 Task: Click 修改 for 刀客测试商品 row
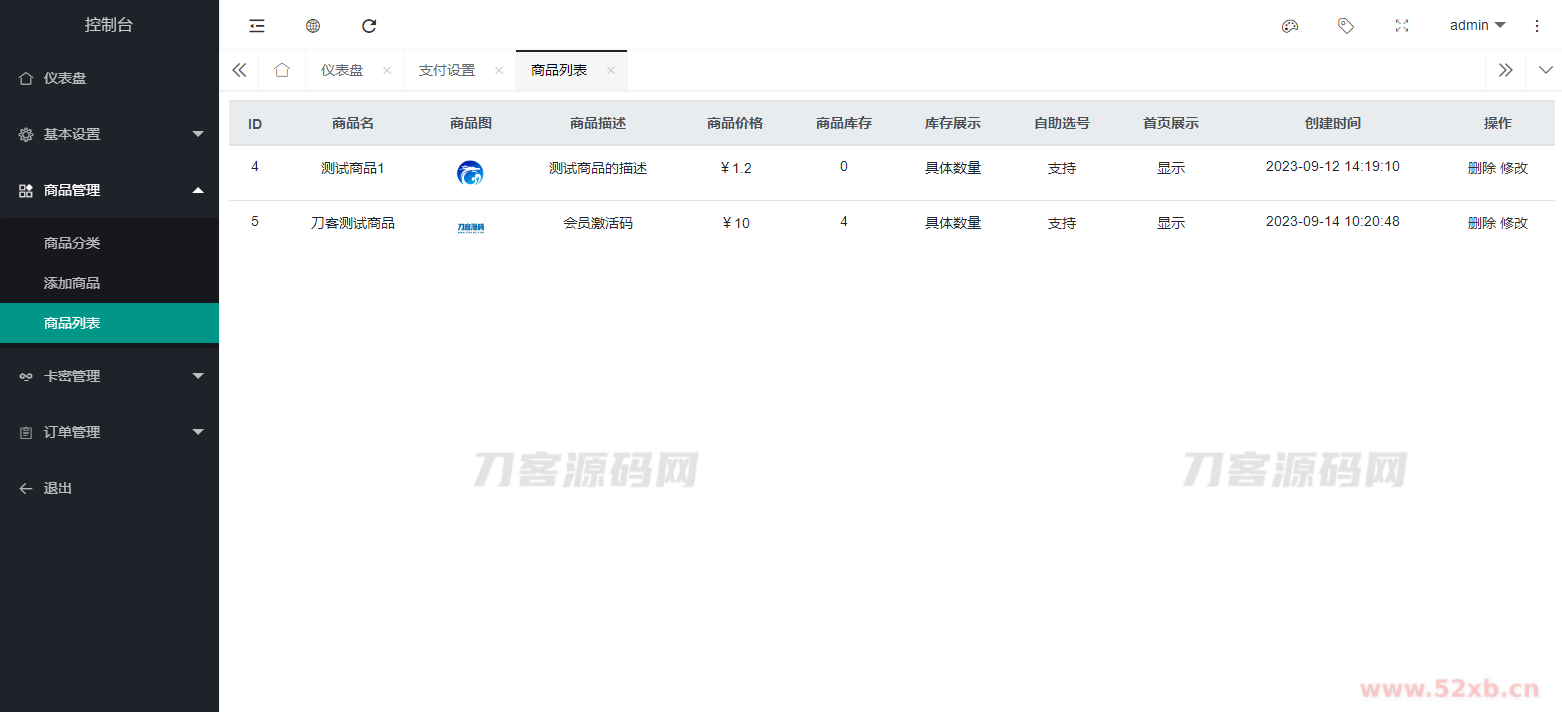point(1514,223)
